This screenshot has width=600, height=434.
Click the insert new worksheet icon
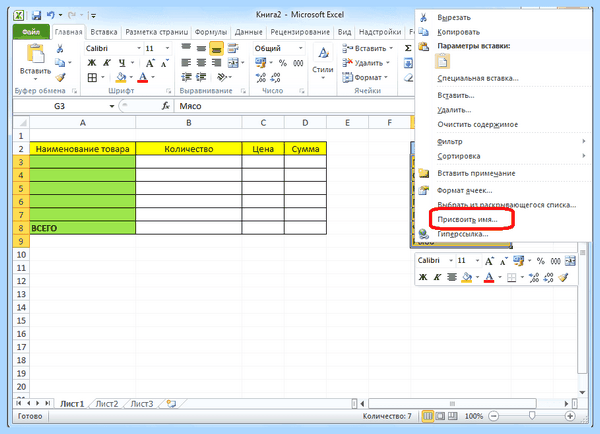coord(171,404)
